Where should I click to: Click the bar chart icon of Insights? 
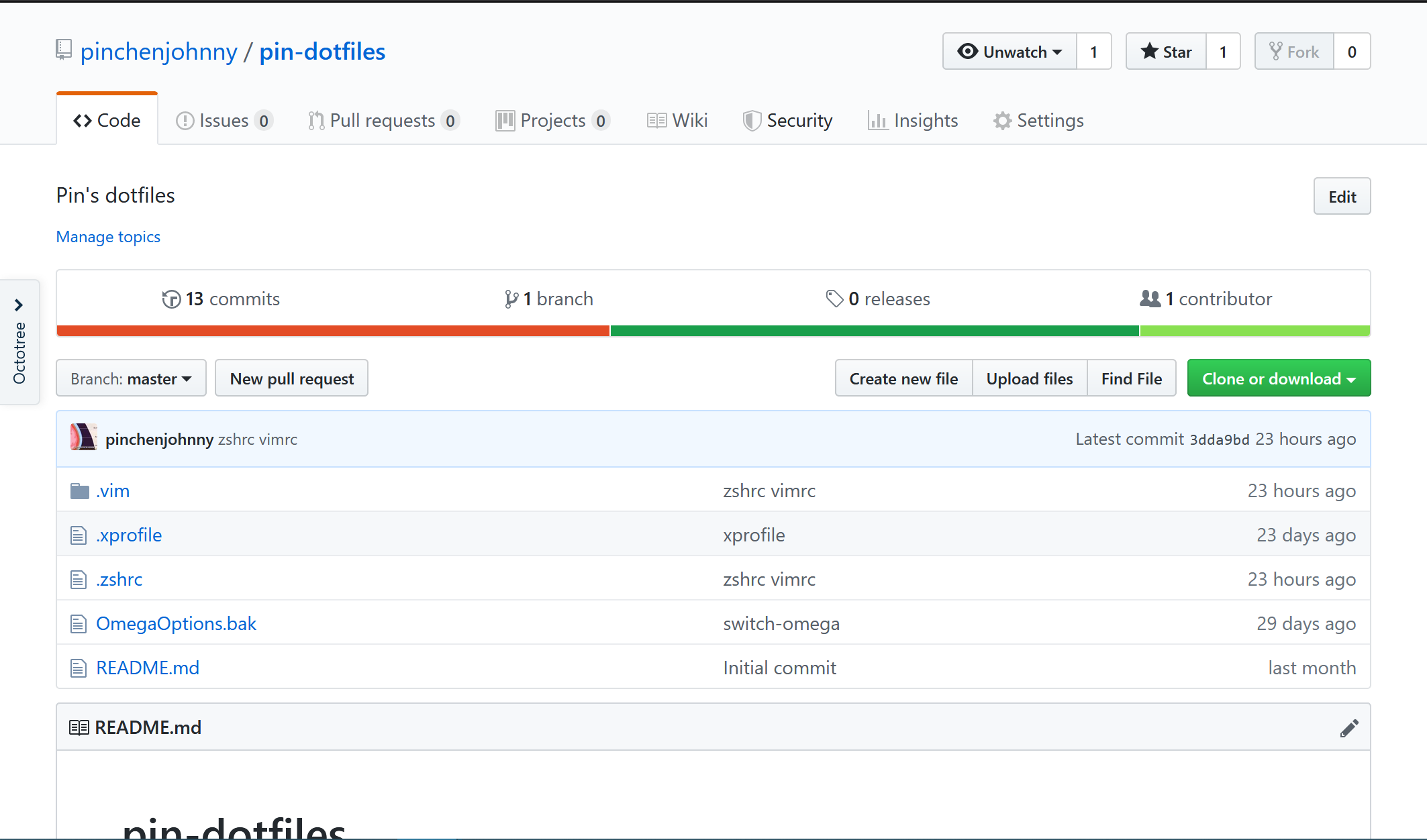click(x=877, y=121)
